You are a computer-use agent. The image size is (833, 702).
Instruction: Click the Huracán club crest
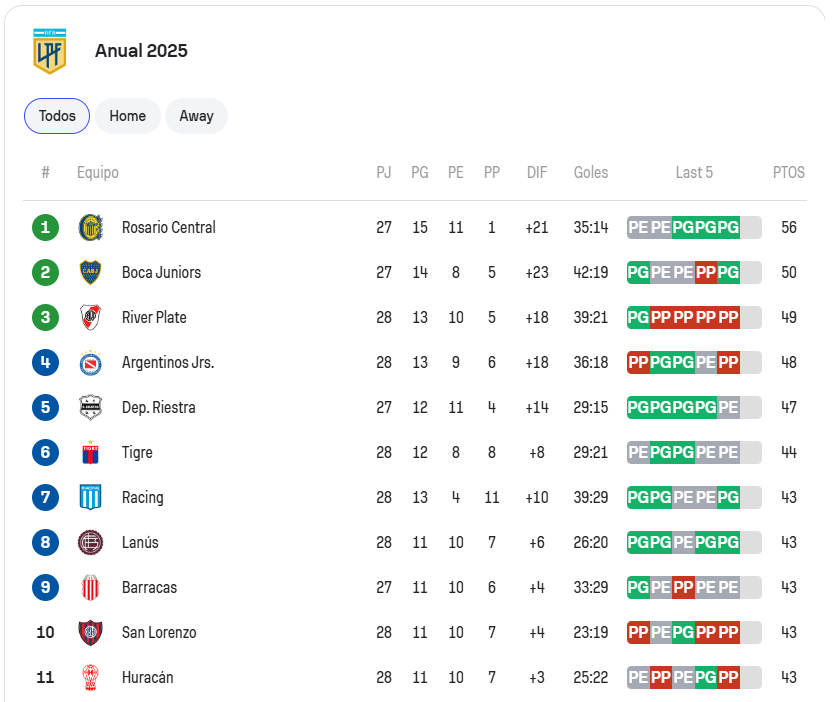[90, 677]
